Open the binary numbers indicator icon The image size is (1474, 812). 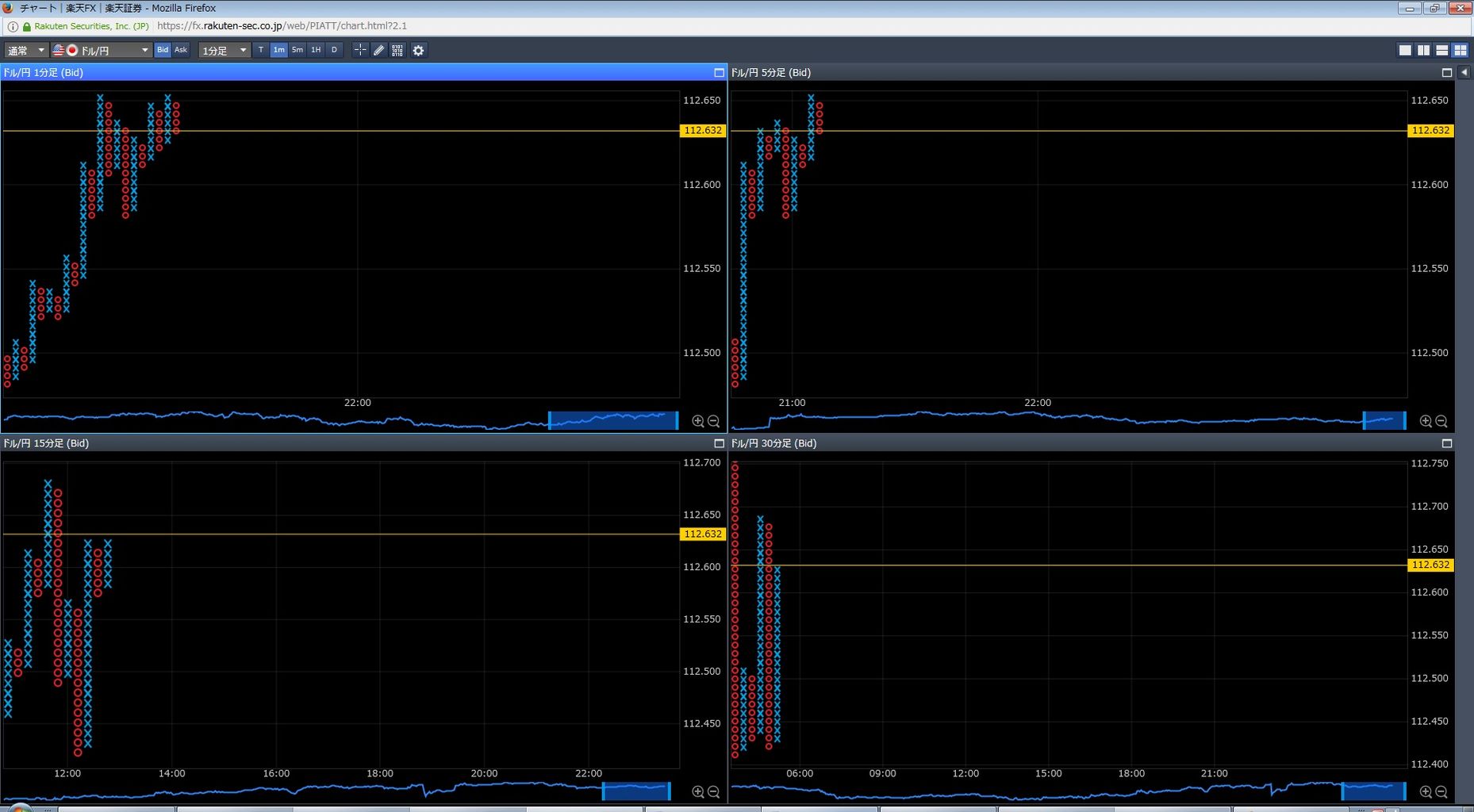[x=397, y=50]
